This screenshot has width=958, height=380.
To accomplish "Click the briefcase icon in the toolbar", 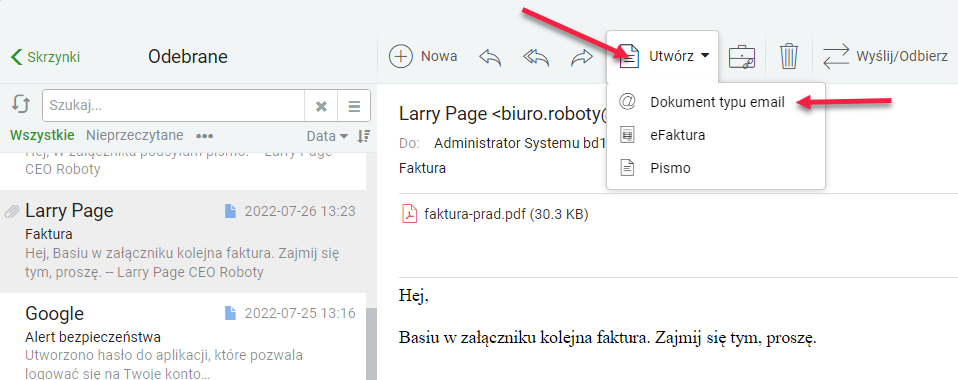I will [x=742, y=56].
